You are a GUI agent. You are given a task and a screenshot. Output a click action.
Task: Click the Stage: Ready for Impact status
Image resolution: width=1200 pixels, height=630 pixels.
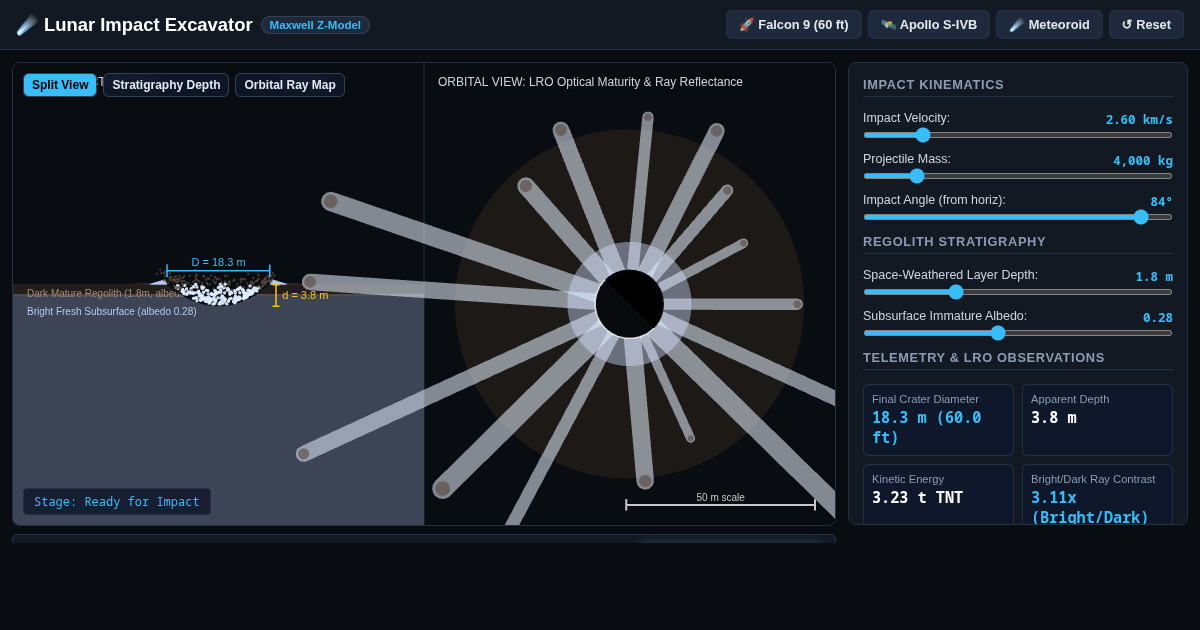pos(117,502)
